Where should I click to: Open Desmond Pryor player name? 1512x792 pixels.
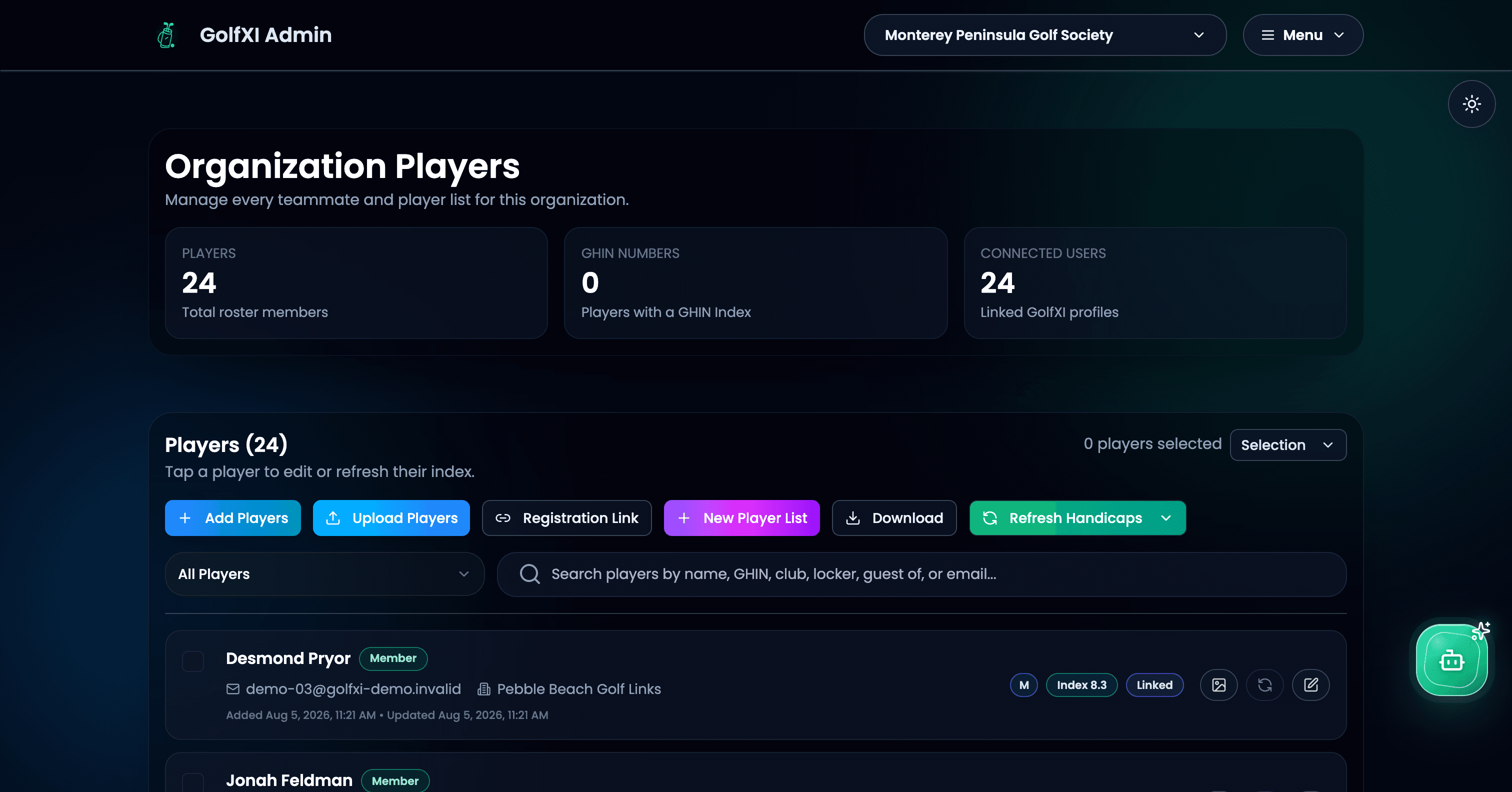click(288, 658)
